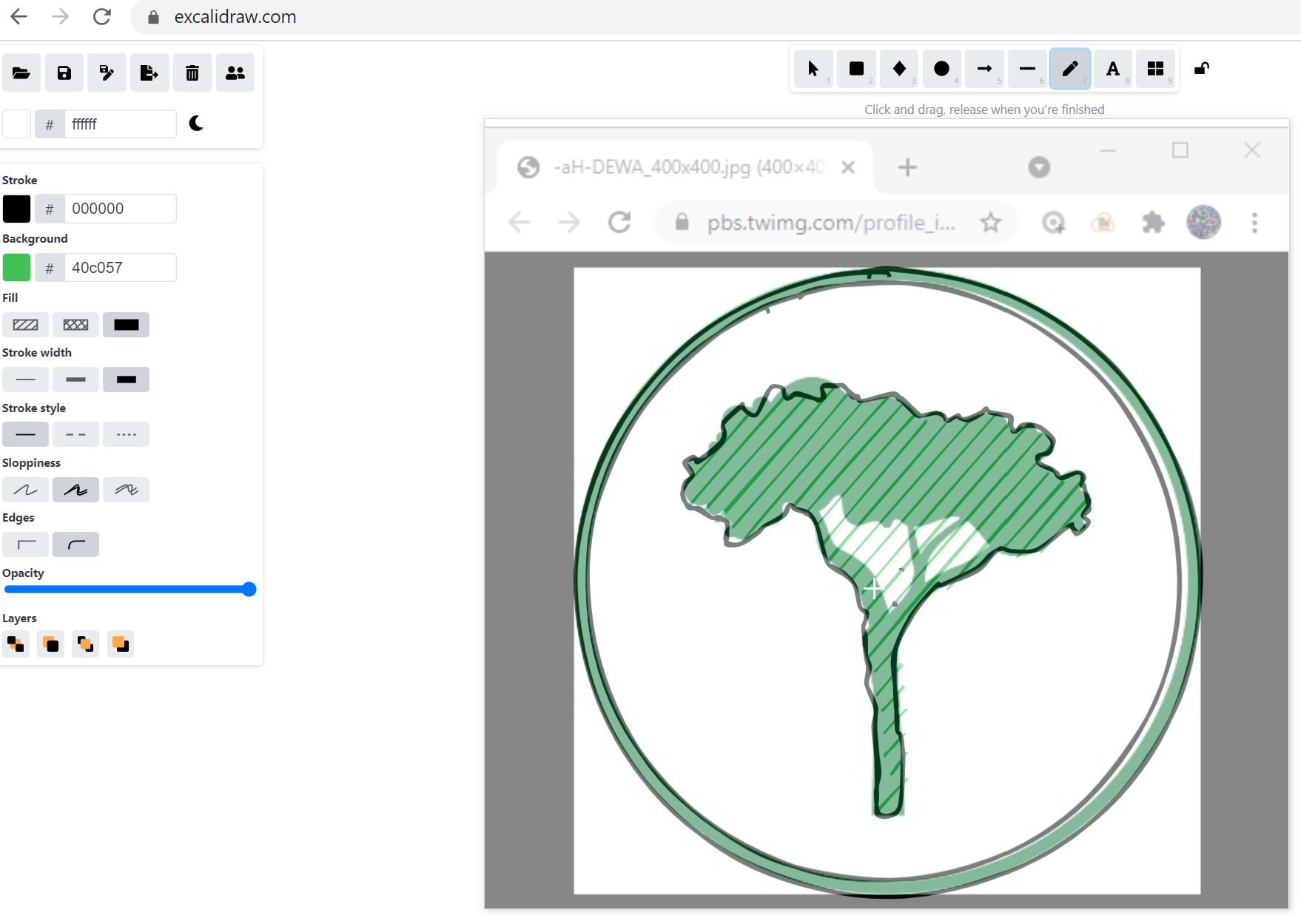Viewport: 1301px width, 924px height.
Task: Start a live collaboration session
Action: coord(235,72)
